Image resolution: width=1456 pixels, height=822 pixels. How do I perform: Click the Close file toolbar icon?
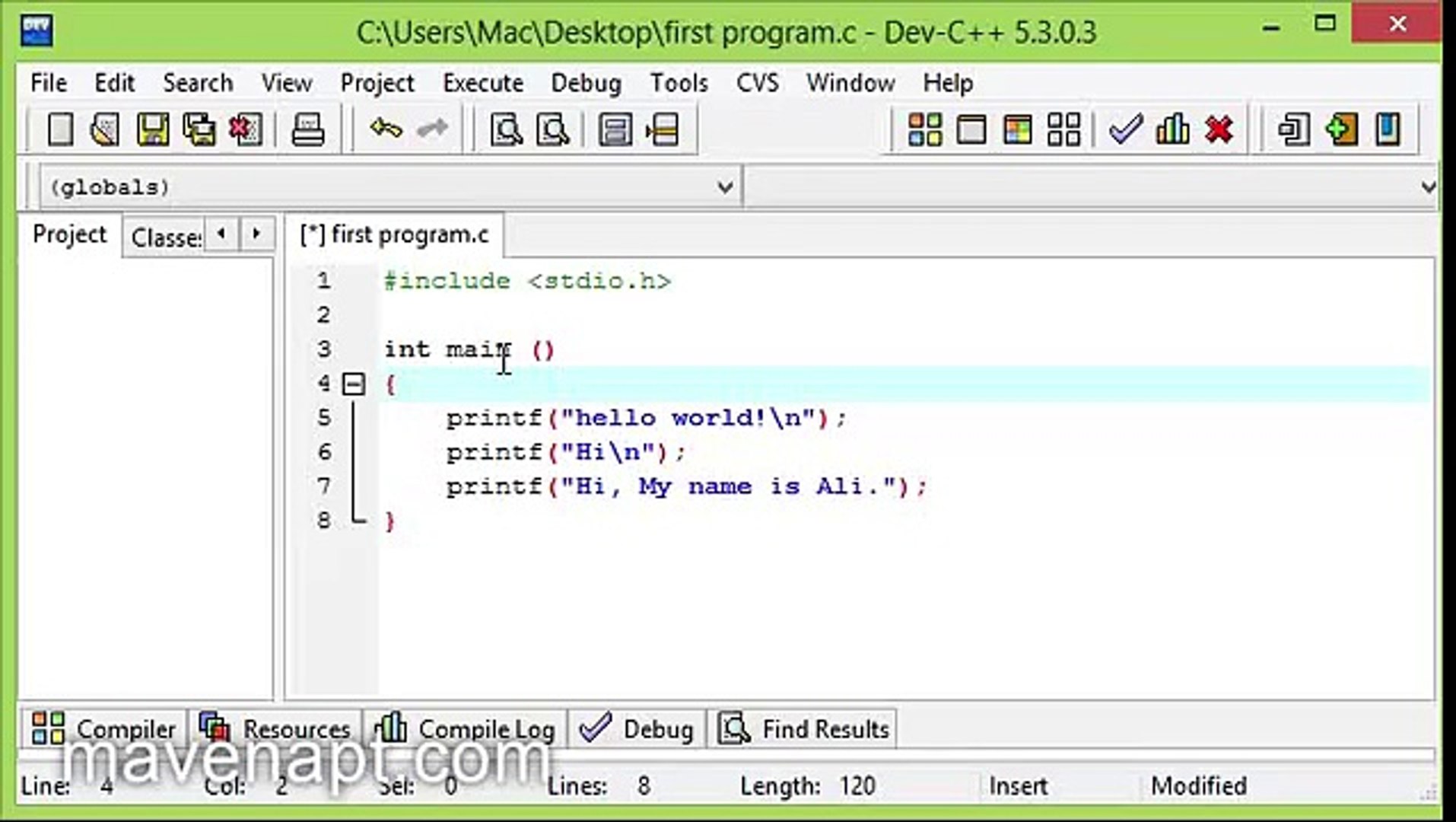click(246, 129)
